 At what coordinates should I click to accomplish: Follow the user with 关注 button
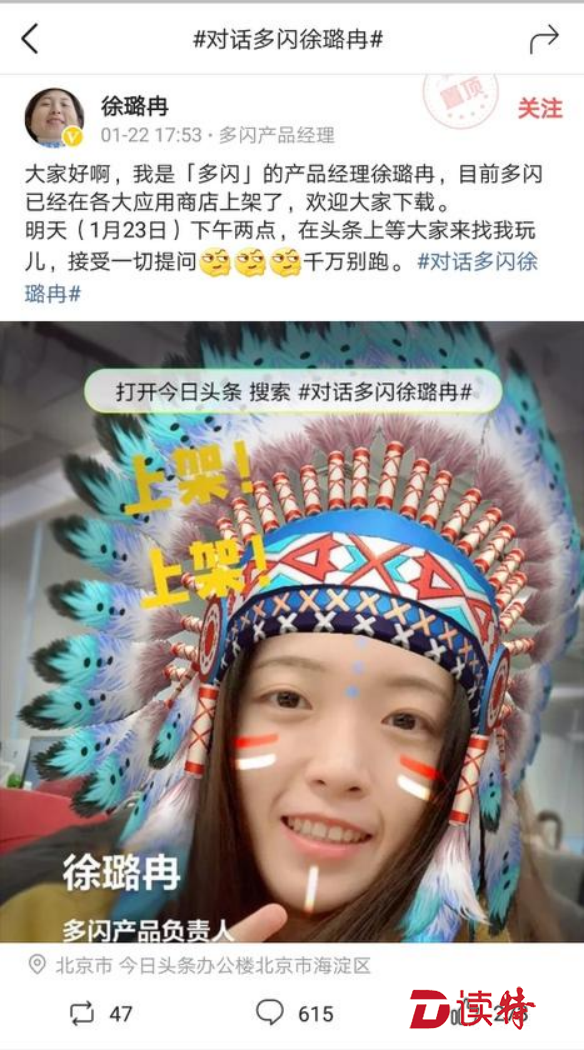point(540,108)
